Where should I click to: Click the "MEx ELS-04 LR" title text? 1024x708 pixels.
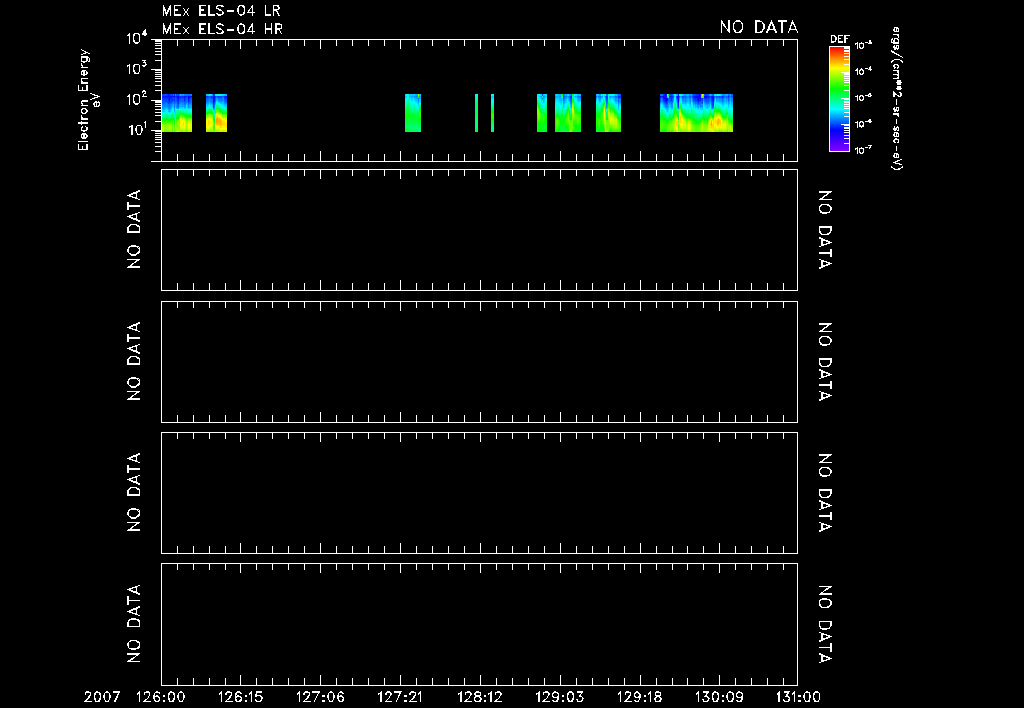[221, 11]
